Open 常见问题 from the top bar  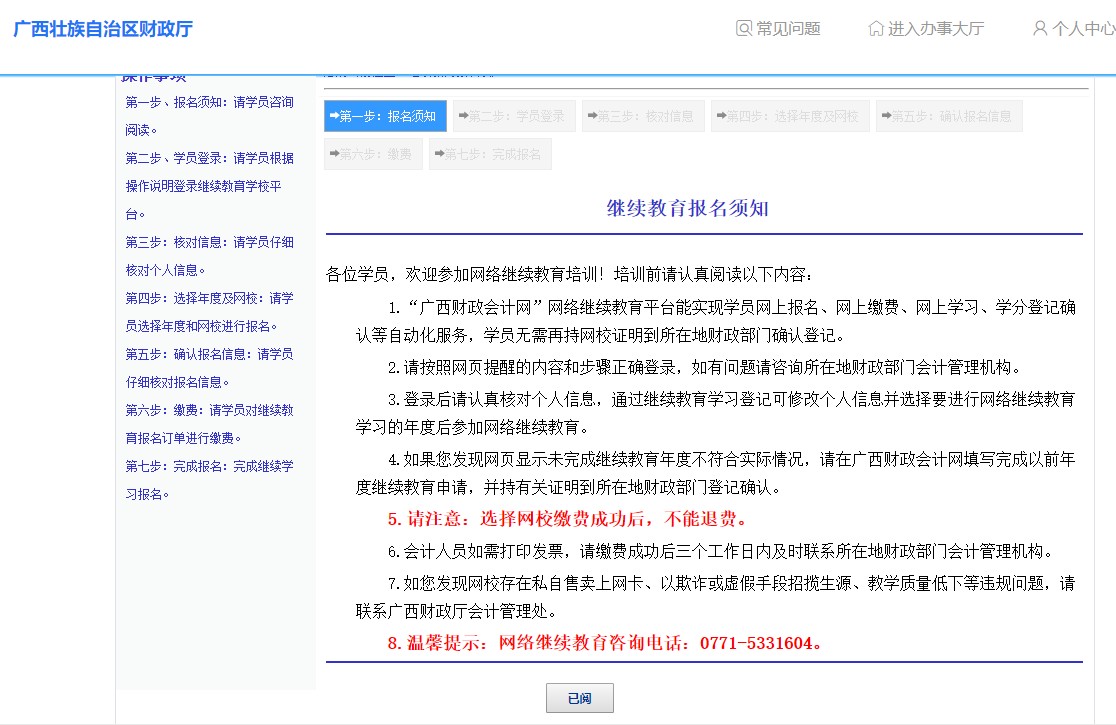[x=786, y=29]
